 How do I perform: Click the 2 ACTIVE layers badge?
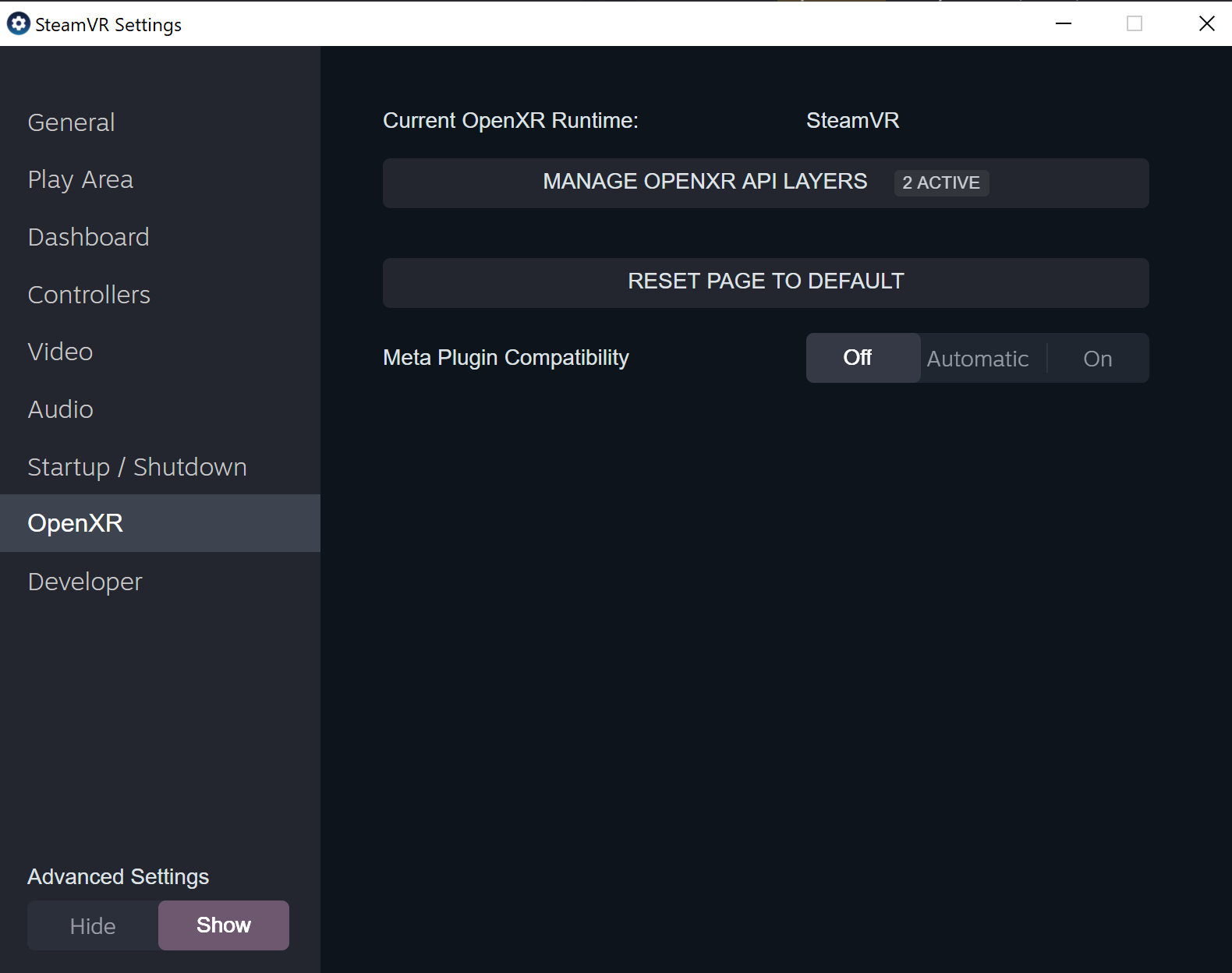pos(941,183)
